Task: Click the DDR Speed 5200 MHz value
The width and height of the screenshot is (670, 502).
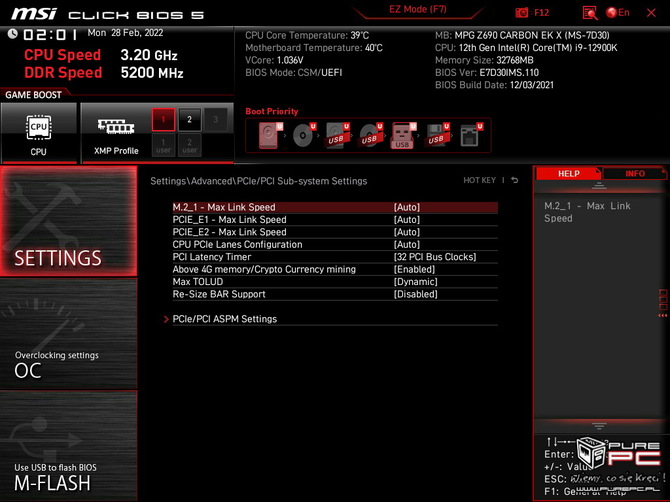Action: tap(152, 73)
